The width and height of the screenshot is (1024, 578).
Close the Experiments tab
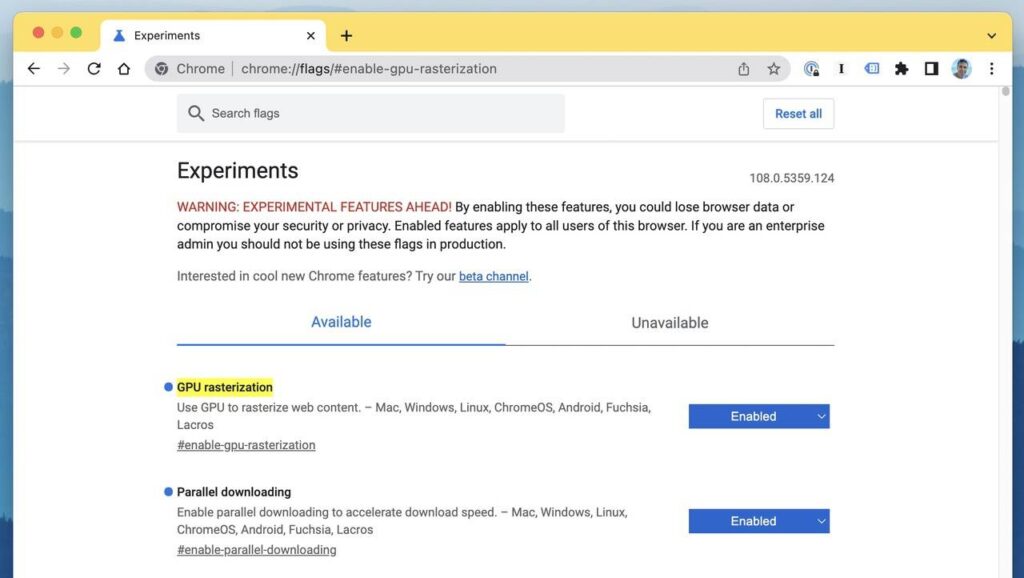coord(311,35)
